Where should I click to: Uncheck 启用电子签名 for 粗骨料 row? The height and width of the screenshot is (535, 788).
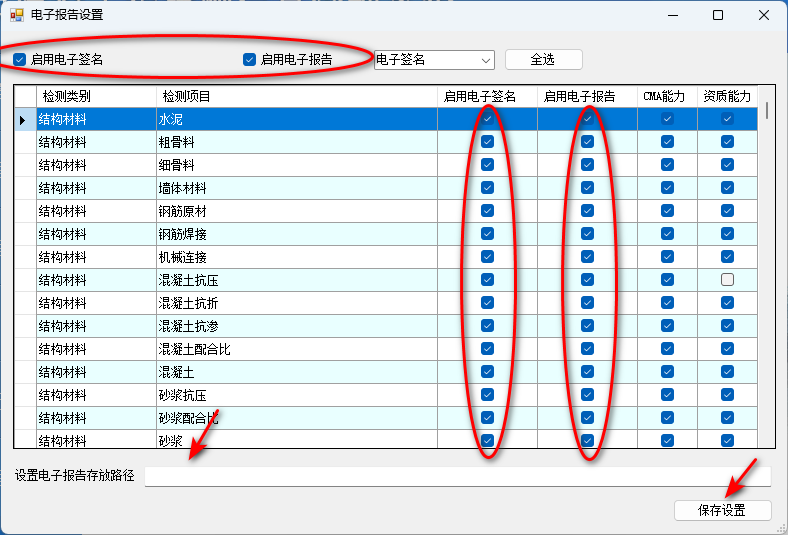tap(487, 142)
